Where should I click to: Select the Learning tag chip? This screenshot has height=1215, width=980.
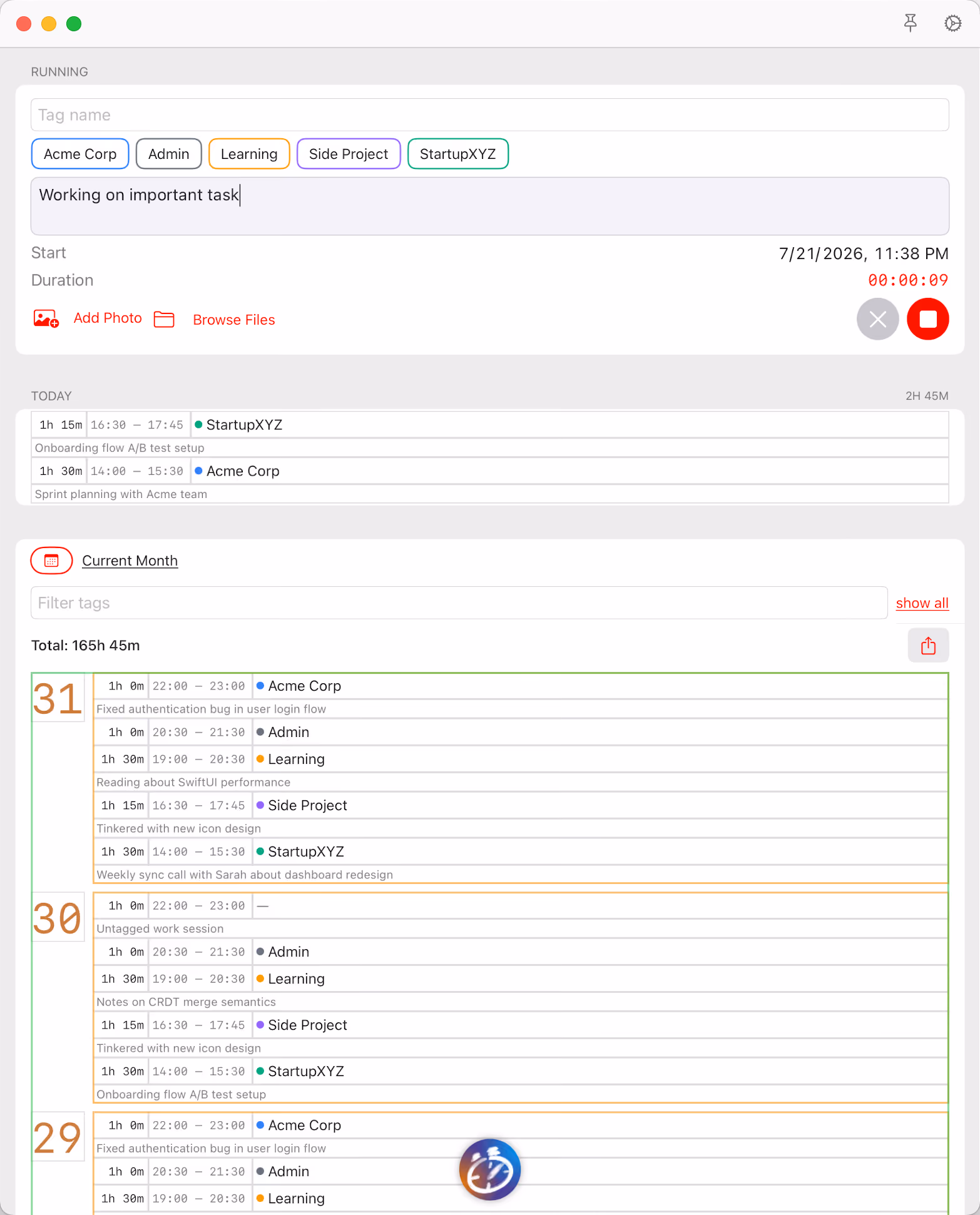(249, 154)
